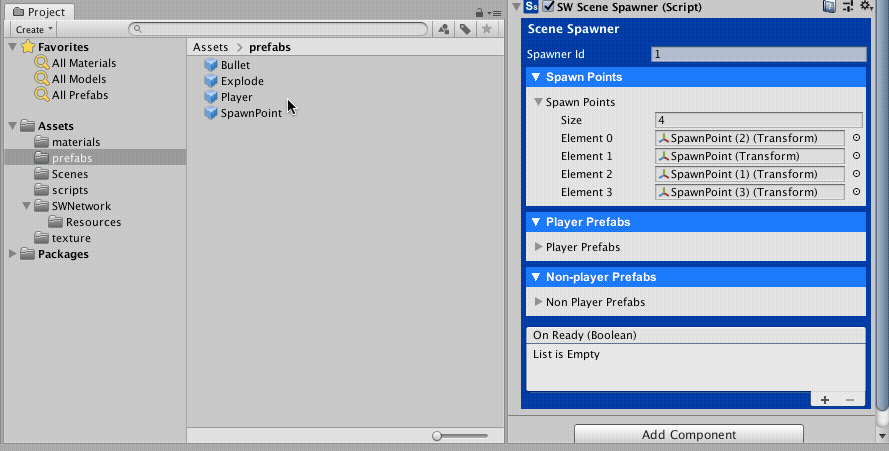Viewport: 889px width, 451px height.
Task: Expand the Player Prefabs foldout
Action: pyautogui.click(x=539, y=247)
